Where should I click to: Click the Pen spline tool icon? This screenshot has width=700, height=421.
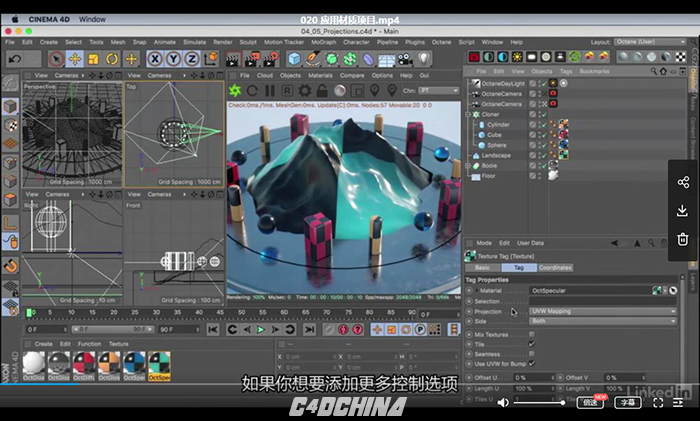point(312,59)
